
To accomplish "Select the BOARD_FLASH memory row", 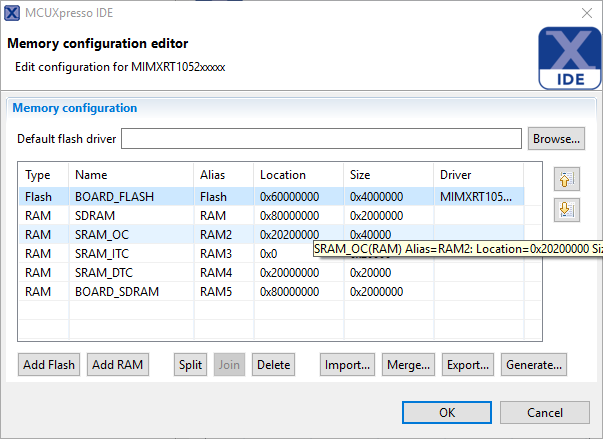I will pos(114,197).
